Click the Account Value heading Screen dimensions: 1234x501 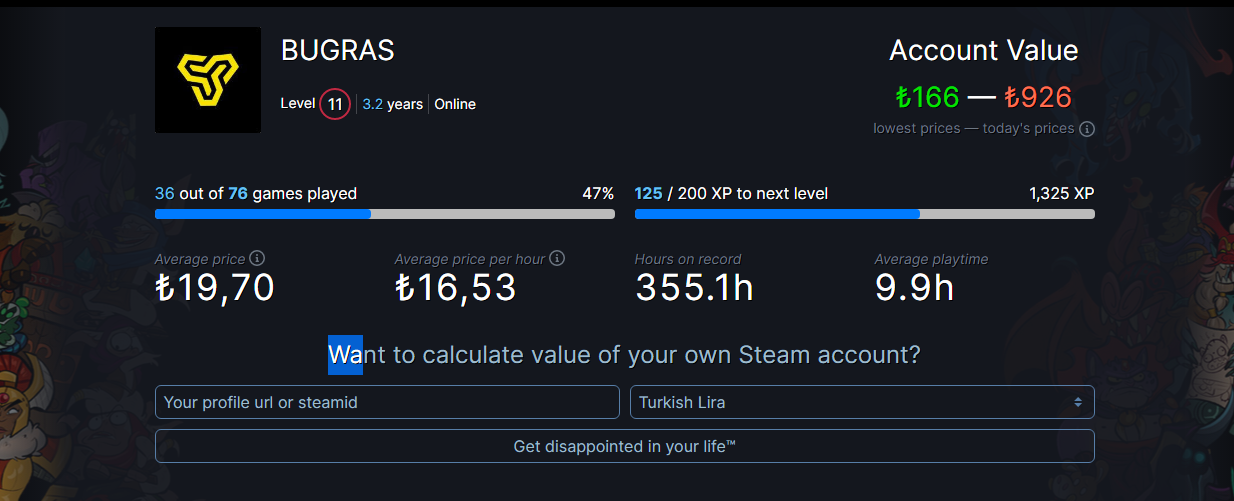click(983, 50)
